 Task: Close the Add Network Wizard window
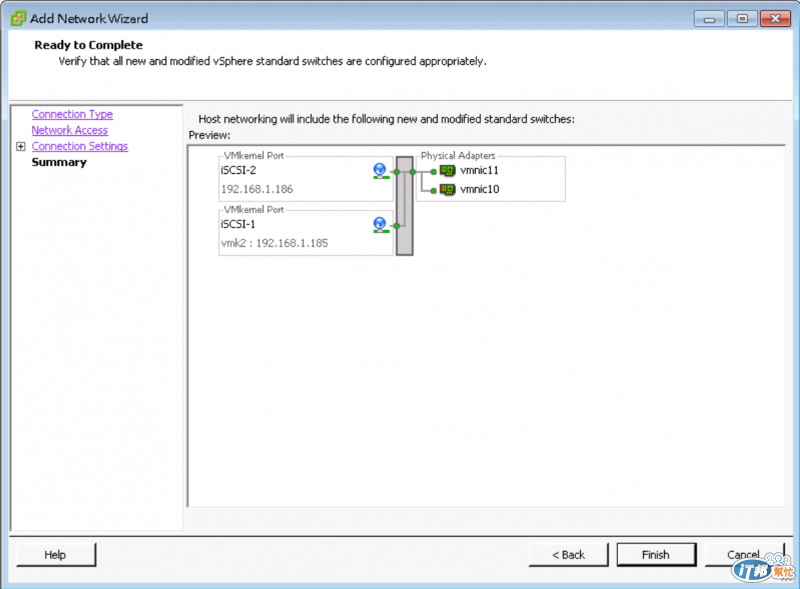(x=775, y=19)
